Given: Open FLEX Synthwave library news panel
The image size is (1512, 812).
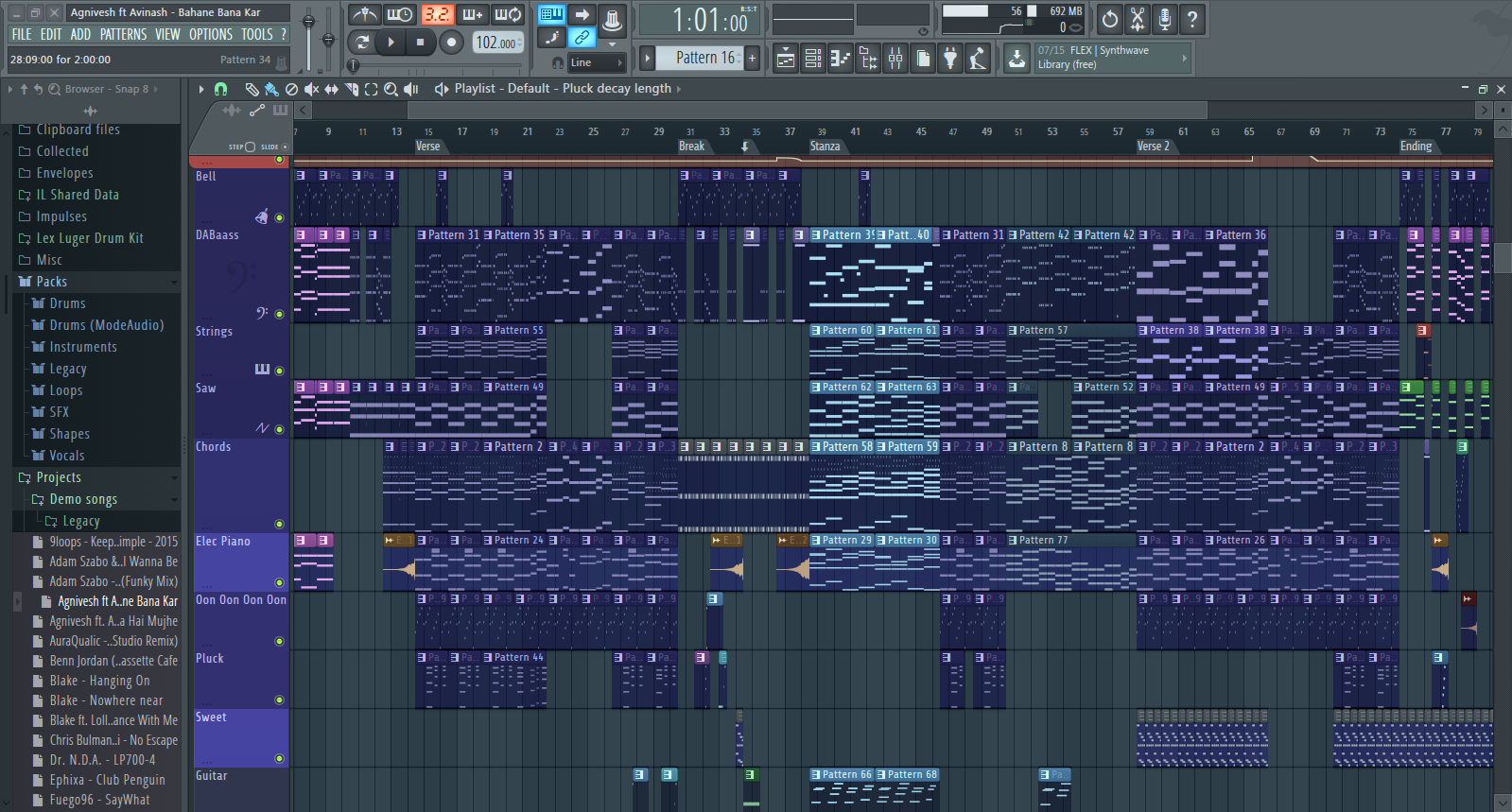Looking at the screenshot, I should [1111, 58].
